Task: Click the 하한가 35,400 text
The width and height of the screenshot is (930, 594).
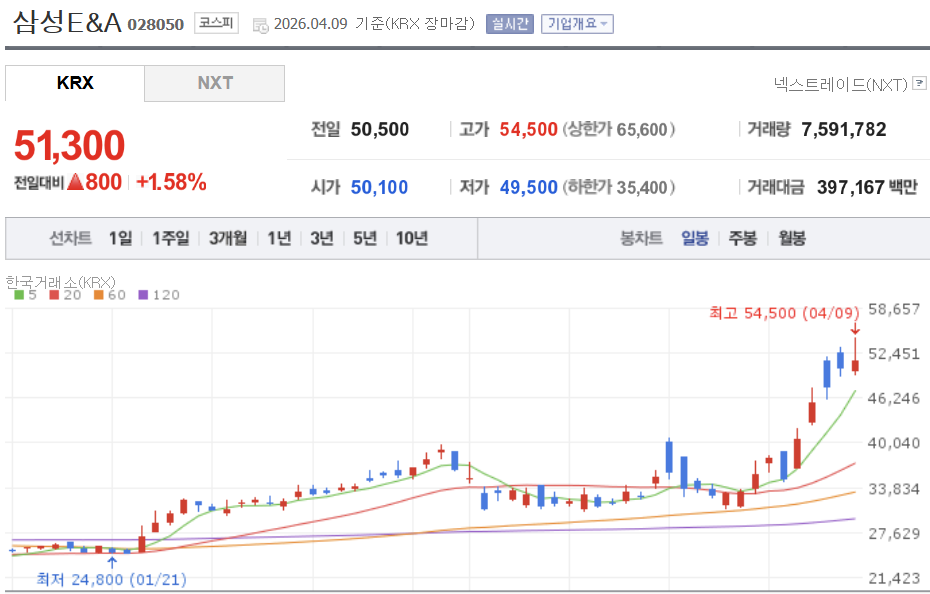Action: click(619, 188)
